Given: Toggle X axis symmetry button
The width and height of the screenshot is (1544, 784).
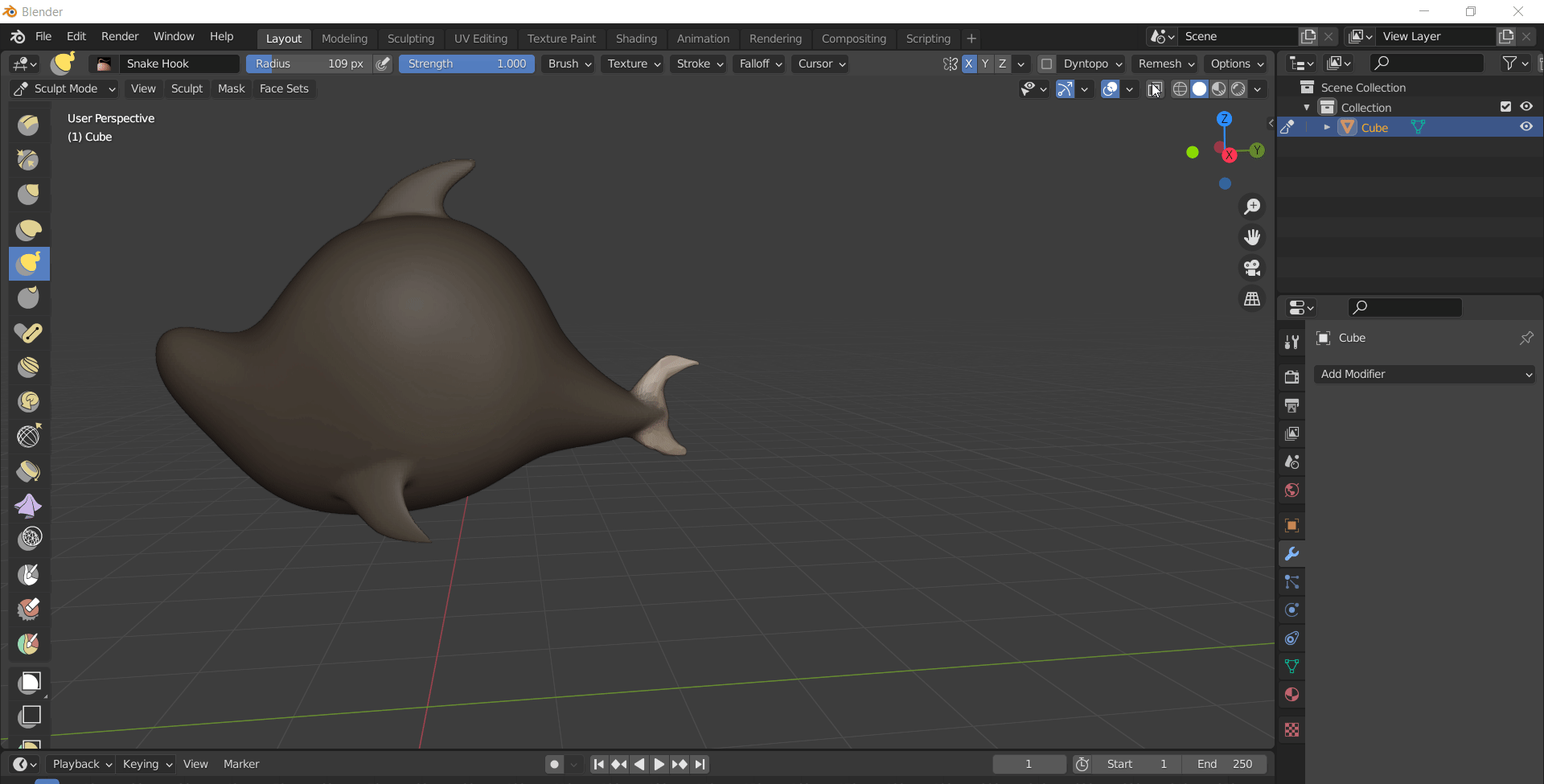Looking at the screenshot, I should tap(969, 64).
